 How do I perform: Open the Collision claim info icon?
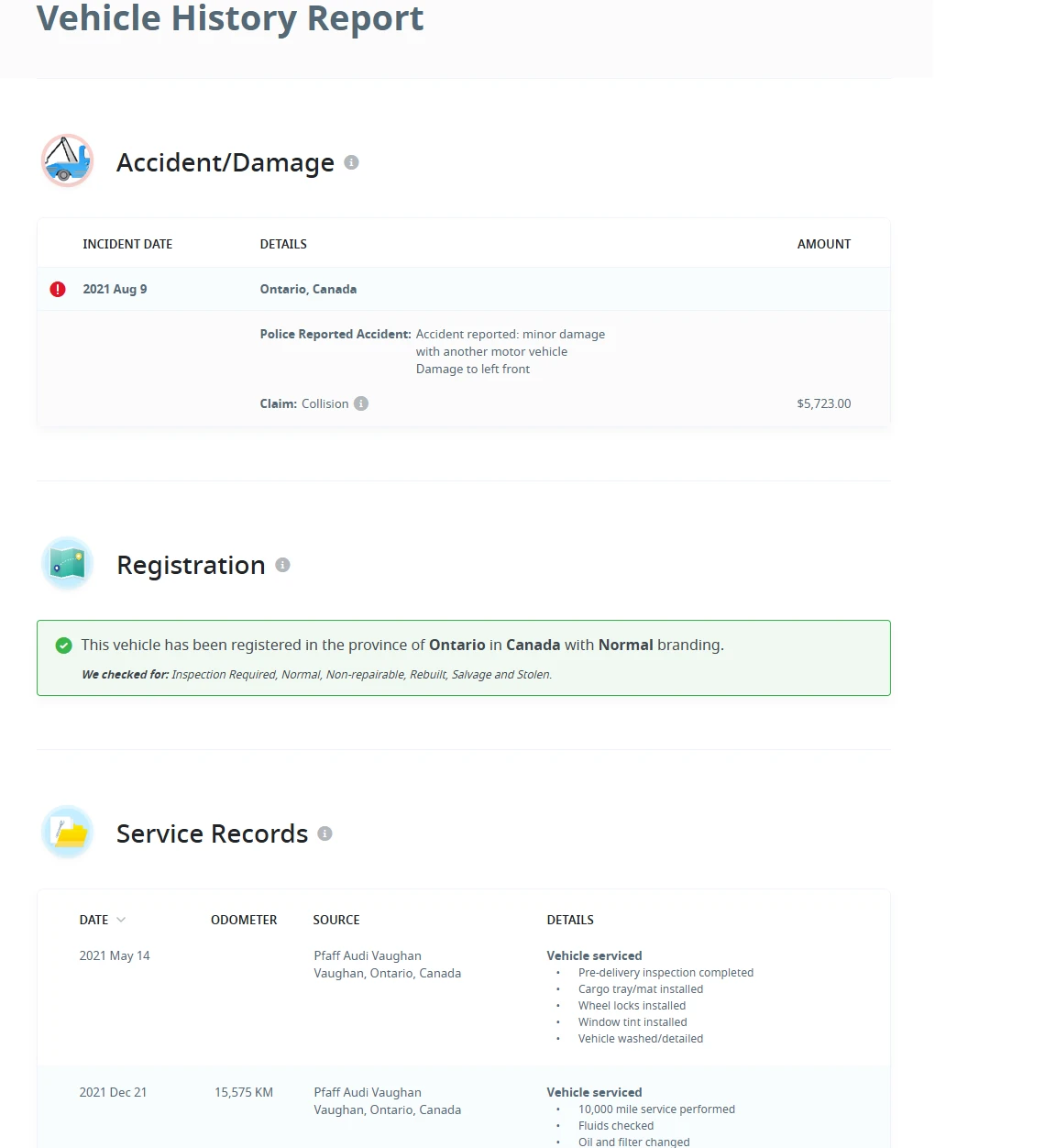pos(361,403)
